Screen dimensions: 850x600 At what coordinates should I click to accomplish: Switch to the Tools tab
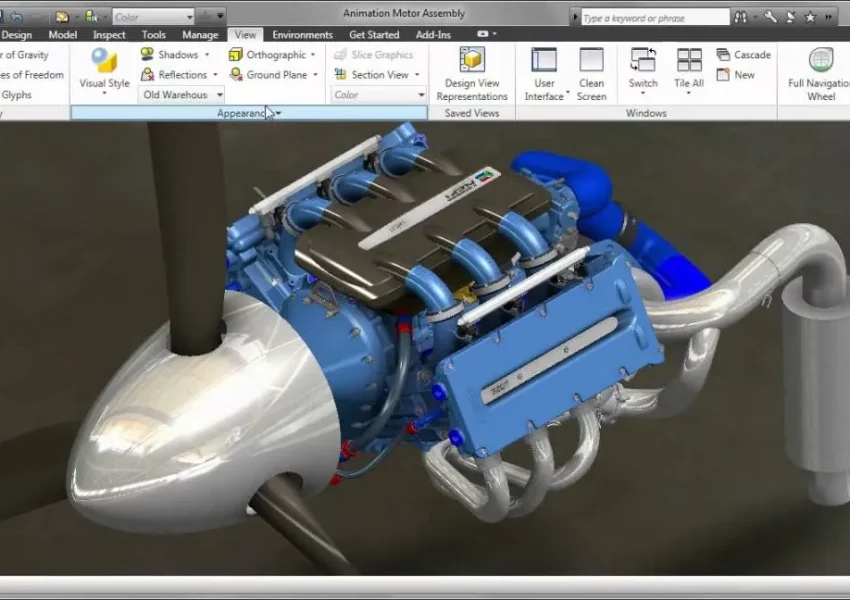coord(153,35)
